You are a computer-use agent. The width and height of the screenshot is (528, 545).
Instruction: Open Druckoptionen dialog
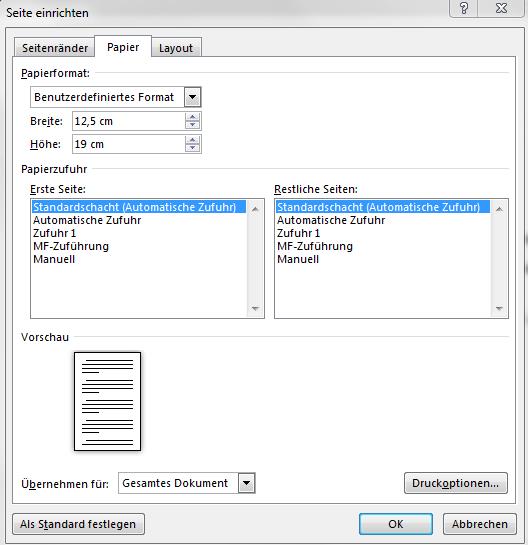pos(455,483)
